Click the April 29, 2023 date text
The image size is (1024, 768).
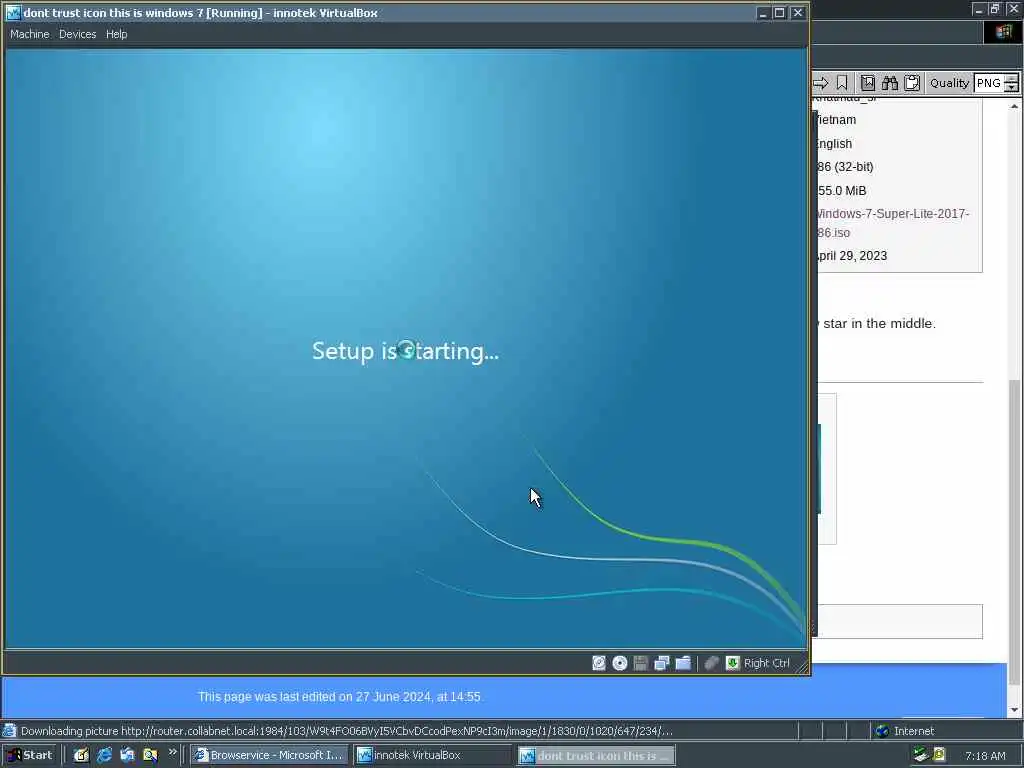coord(852,255)
